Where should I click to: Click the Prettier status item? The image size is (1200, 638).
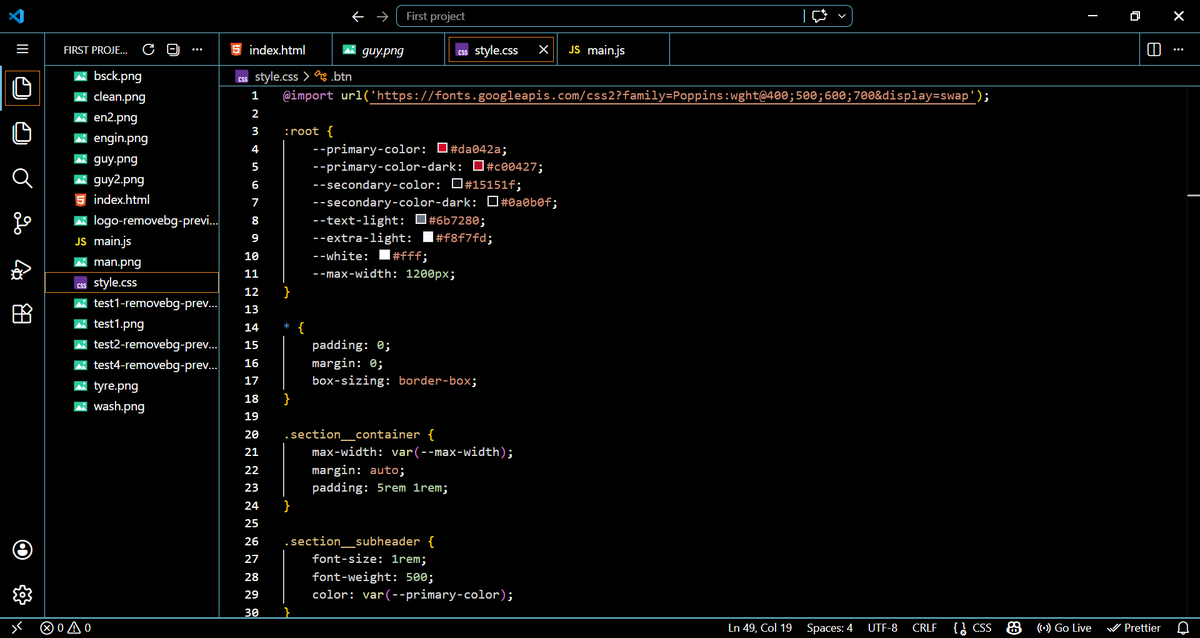click(x=1134, y=627)
